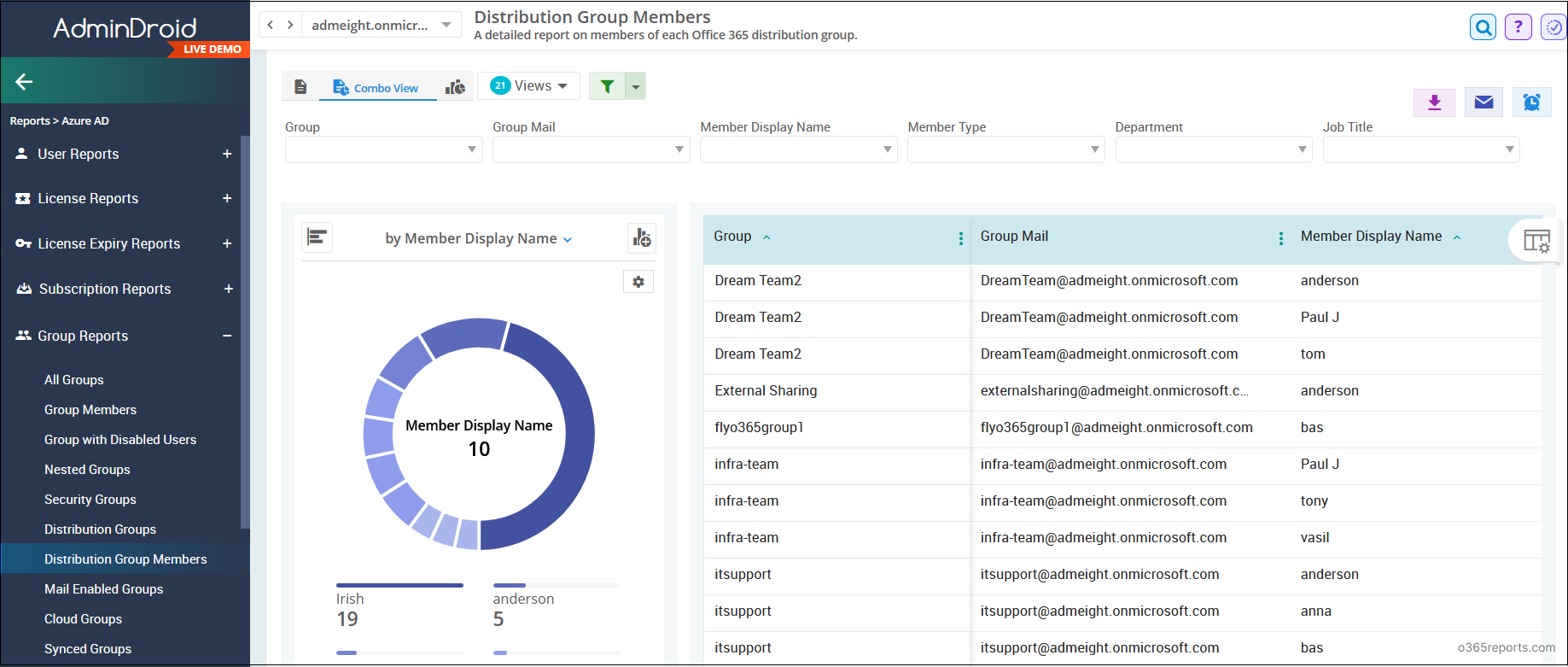Open the Group filter combo box
The width and height of the screenshot is (1568, 667).
coord(384,149)
